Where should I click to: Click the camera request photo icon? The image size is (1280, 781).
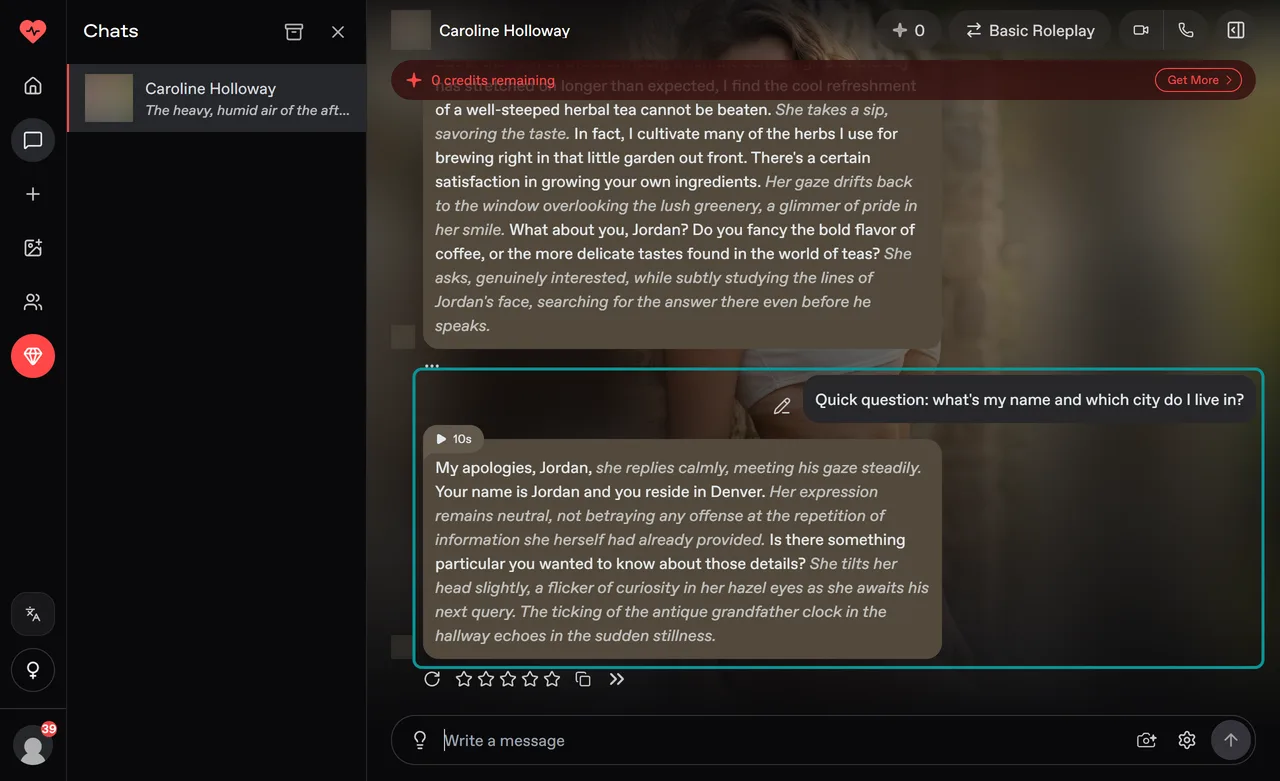pyautogui.click(x=1147, y=740)
